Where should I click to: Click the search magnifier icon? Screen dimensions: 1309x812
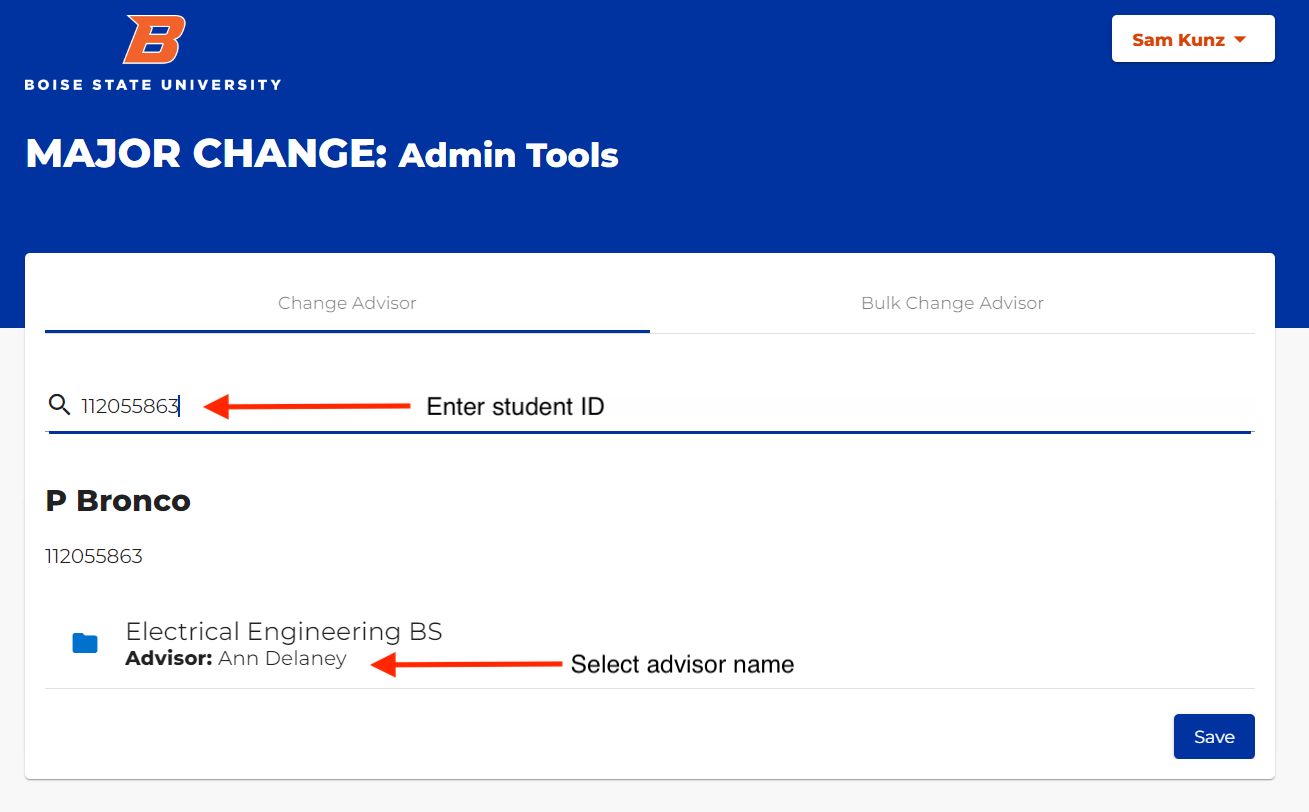click(x=59, y=405)
